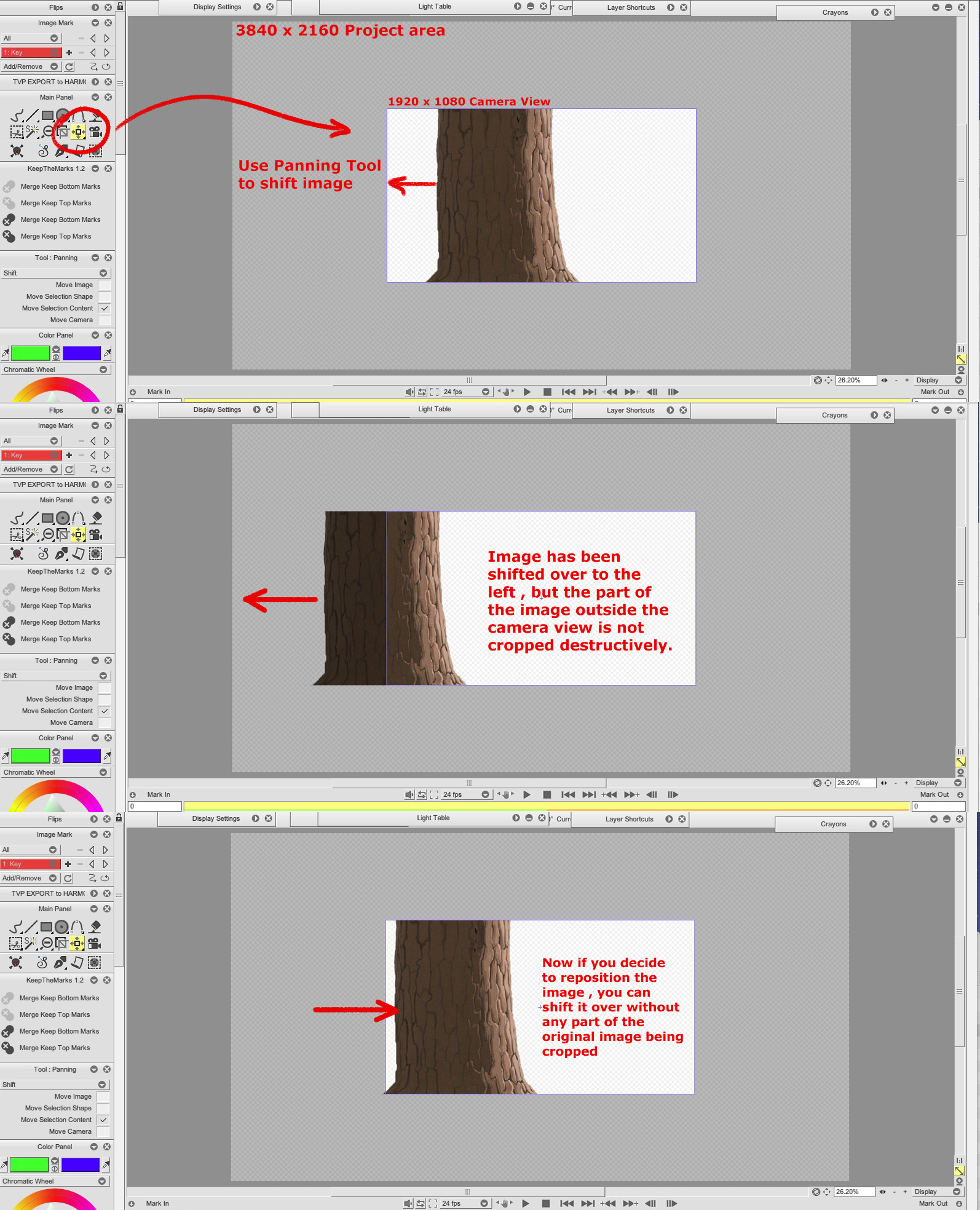Click the highlighted Panning tool in bottom screenshot
980x1210 pixels.
pos(77,943)
